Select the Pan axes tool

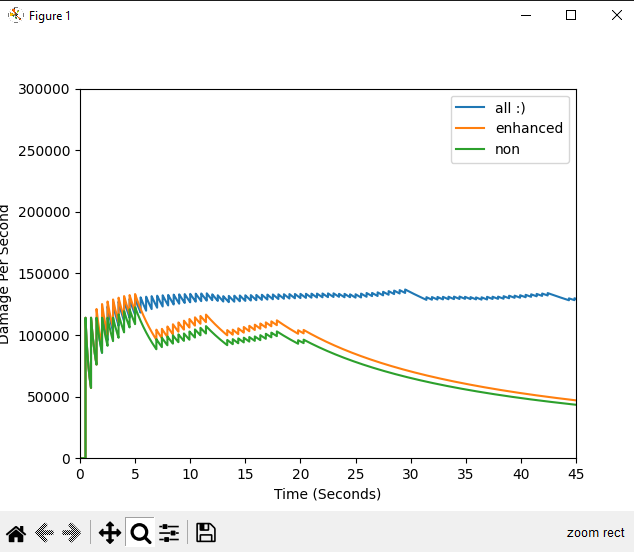[x=110, y=533]
